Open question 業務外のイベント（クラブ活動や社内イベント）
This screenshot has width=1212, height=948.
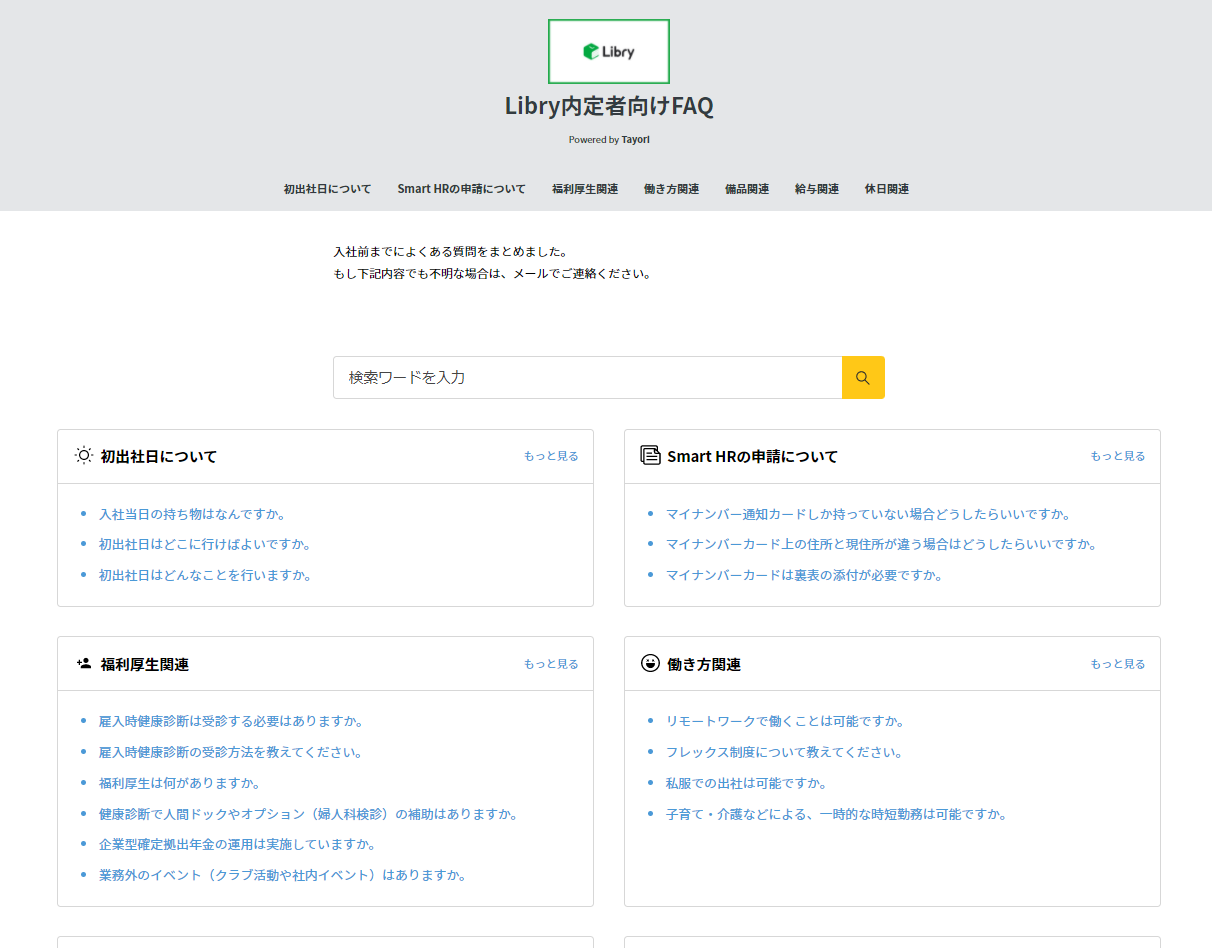(x=283, y=875)
